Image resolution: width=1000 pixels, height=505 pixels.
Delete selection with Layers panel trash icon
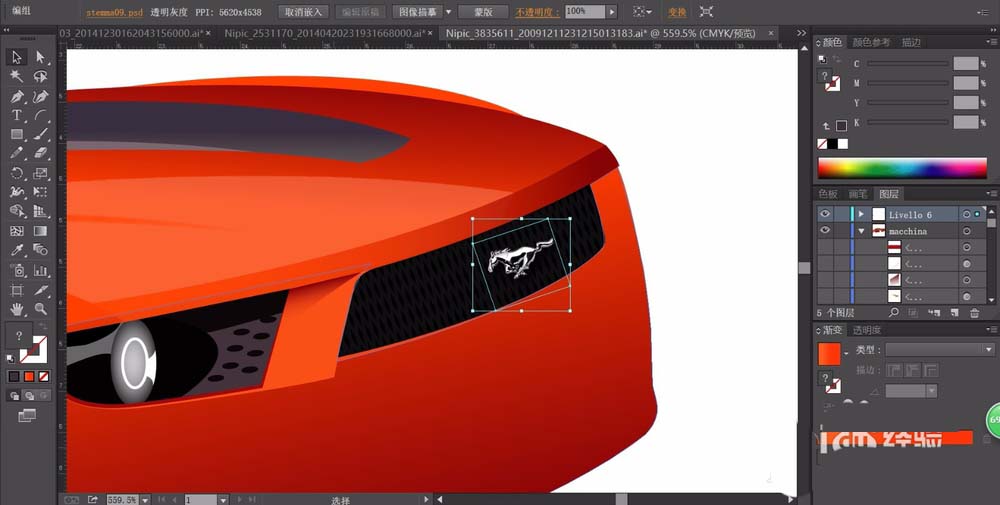(x=974, y=312)
